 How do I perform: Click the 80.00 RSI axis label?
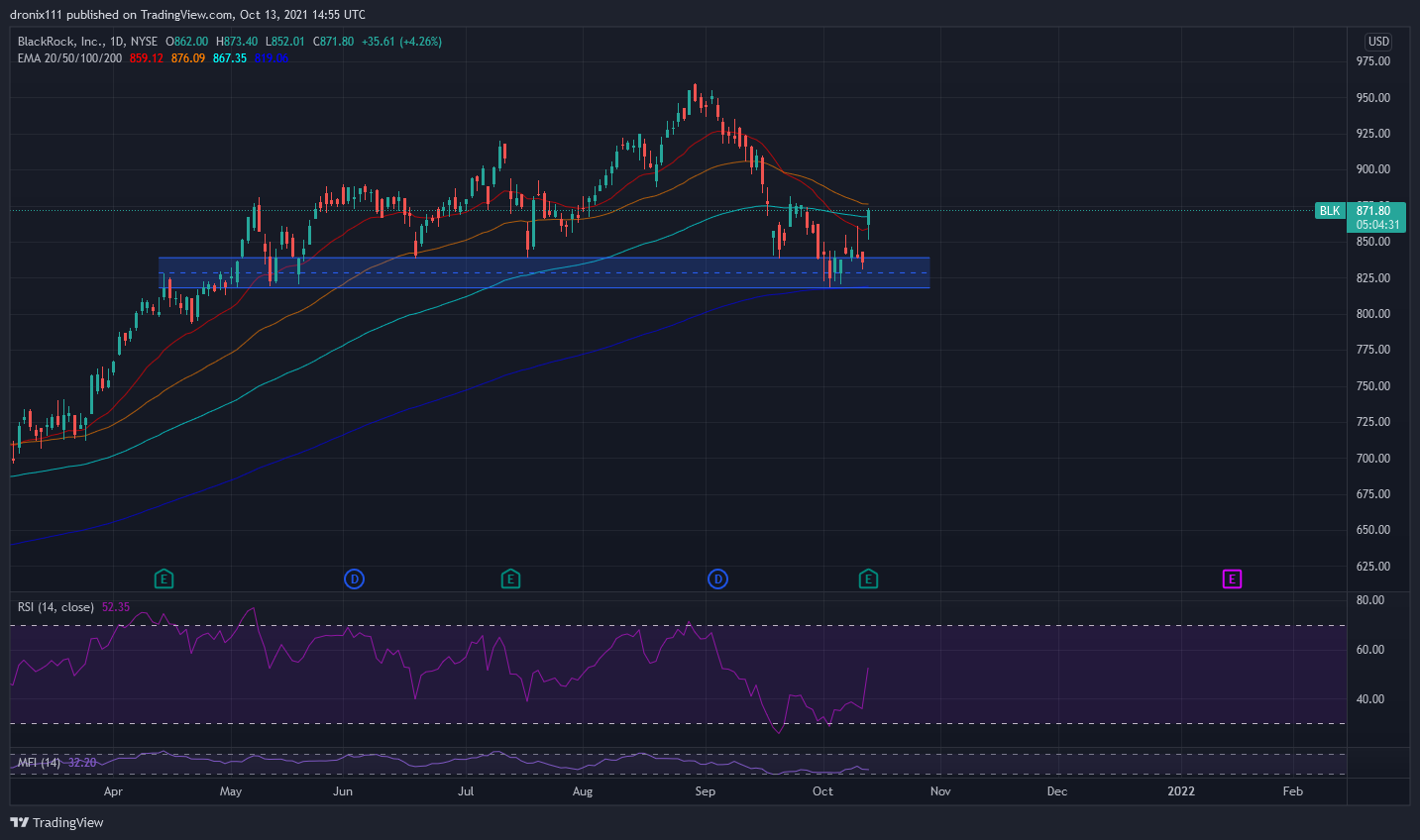(x=1370, y=600)
